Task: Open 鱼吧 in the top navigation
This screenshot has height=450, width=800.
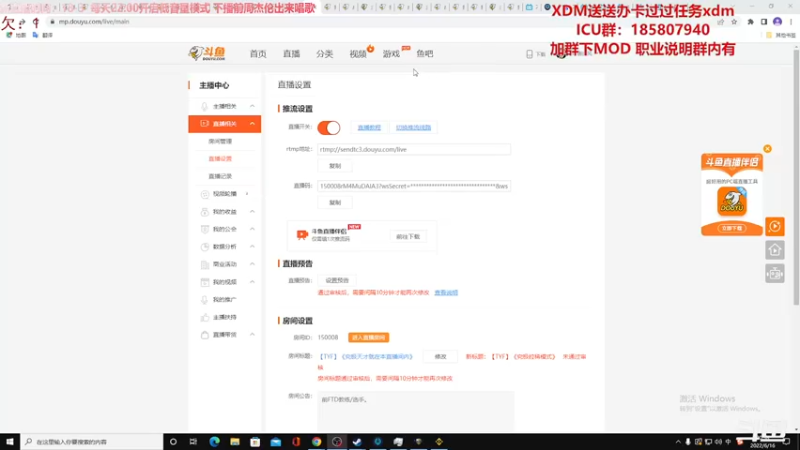Action: click(424, 54)
